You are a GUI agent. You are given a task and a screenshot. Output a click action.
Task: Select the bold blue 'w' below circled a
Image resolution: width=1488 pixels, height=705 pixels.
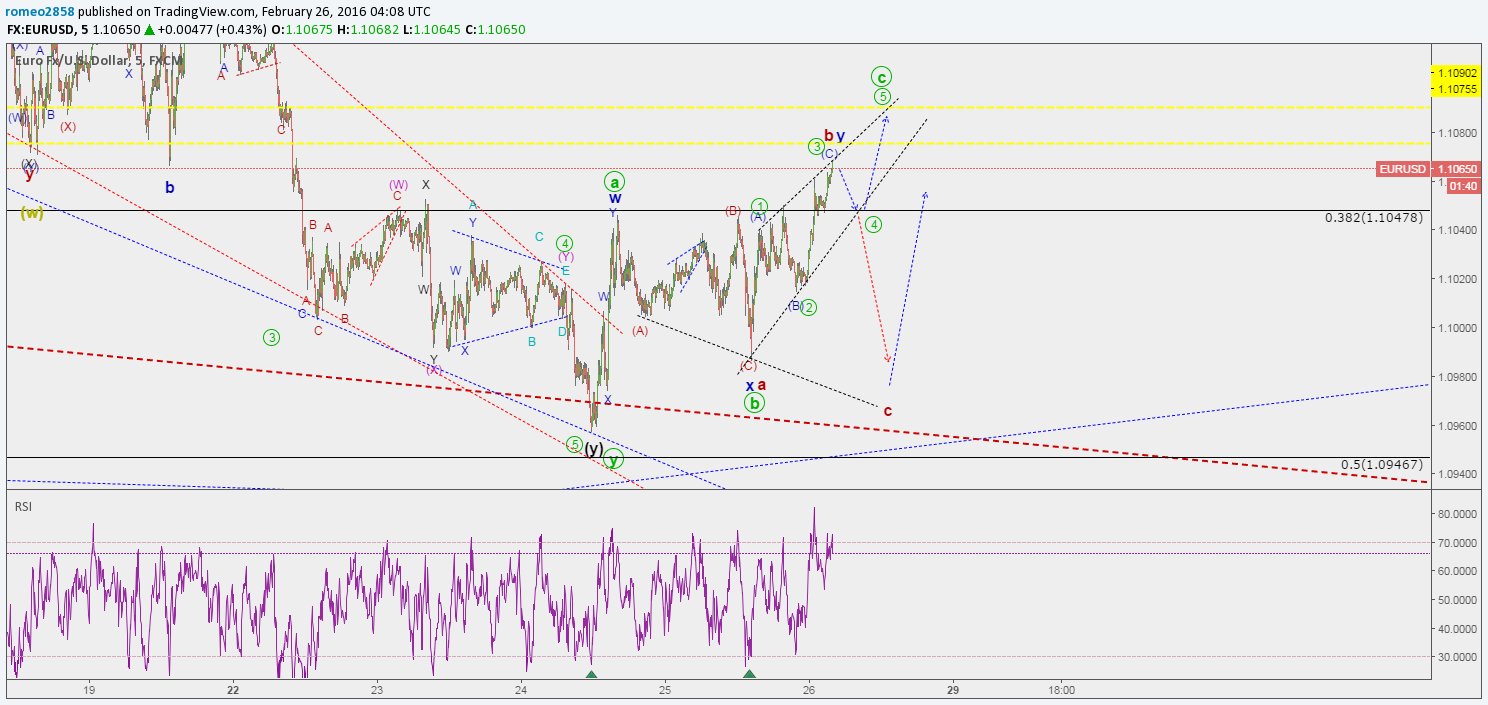tap(615, 198)
